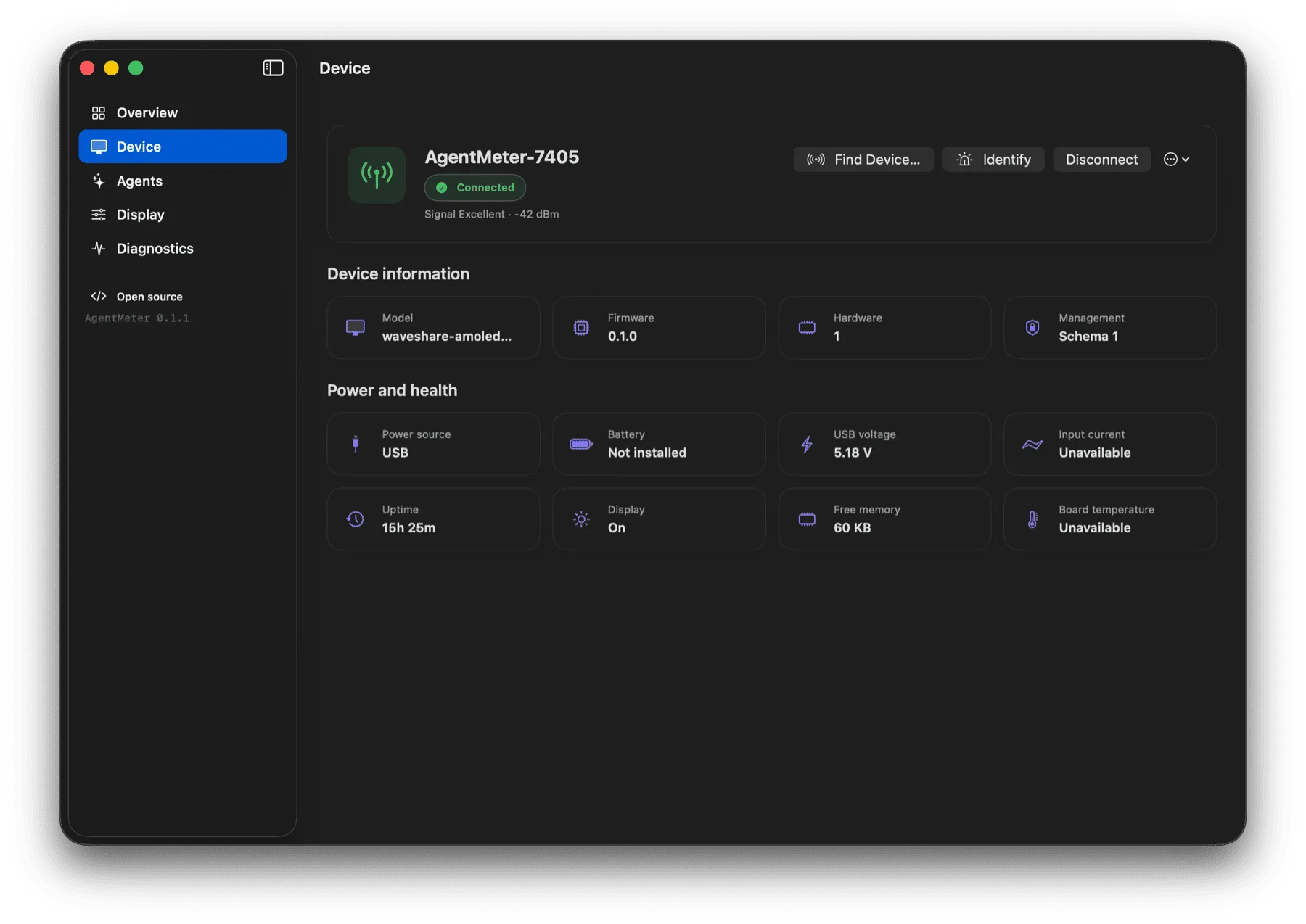Open the more options ellipsis dropdown
Image resolution: width=1306 pixels, height=924 pixels.
(1176, 160)
